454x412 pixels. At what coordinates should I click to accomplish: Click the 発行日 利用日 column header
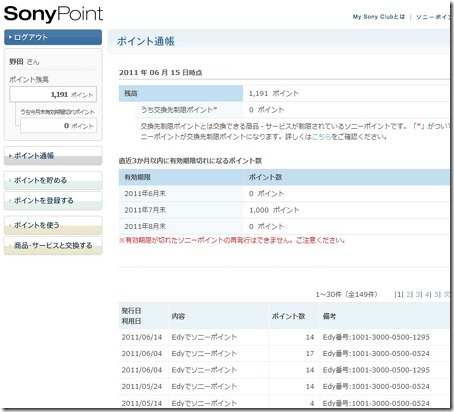[x=143, y=316]
